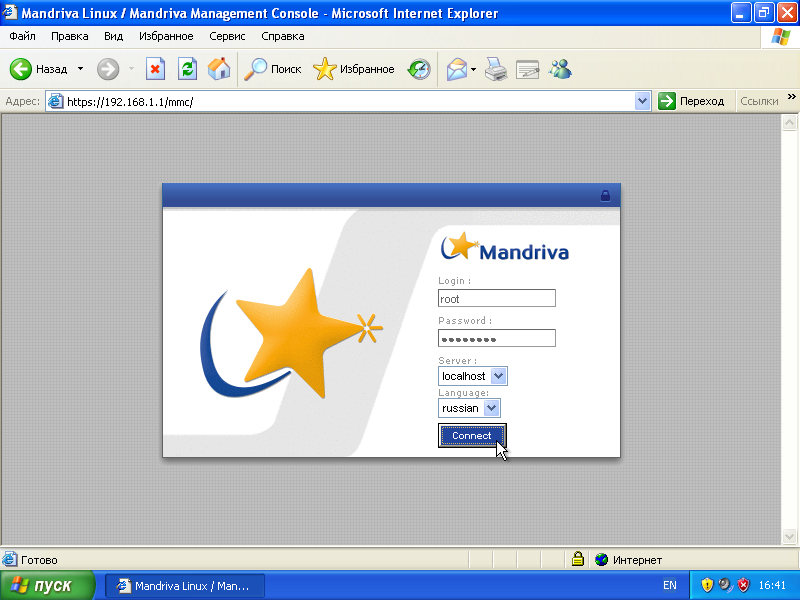Click the Mandriva logo above login form
The width and height of the screenshot is (800, 600).
(x=505, y=247)
